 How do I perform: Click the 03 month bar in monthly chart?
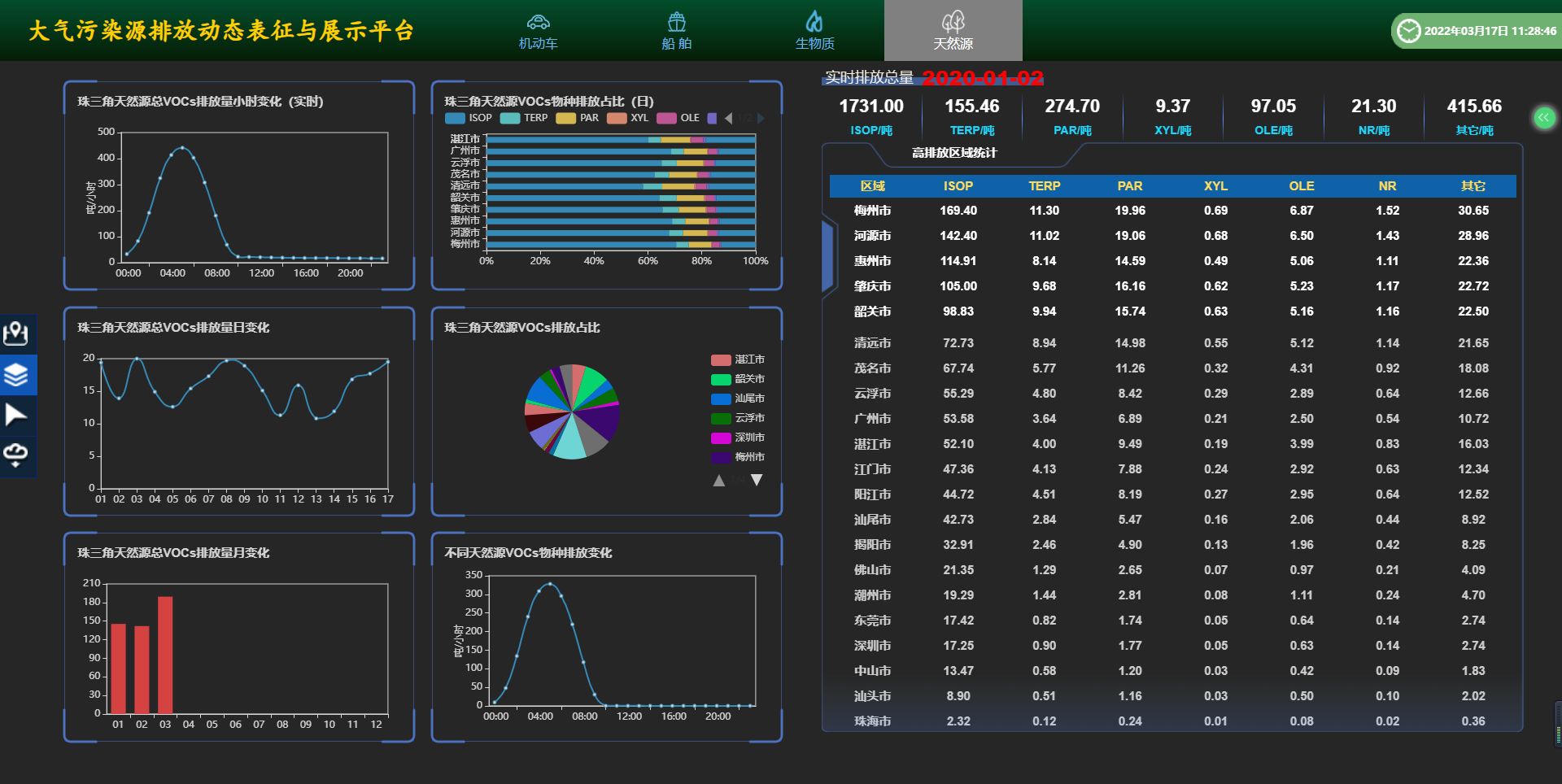[x=165, y=655]
